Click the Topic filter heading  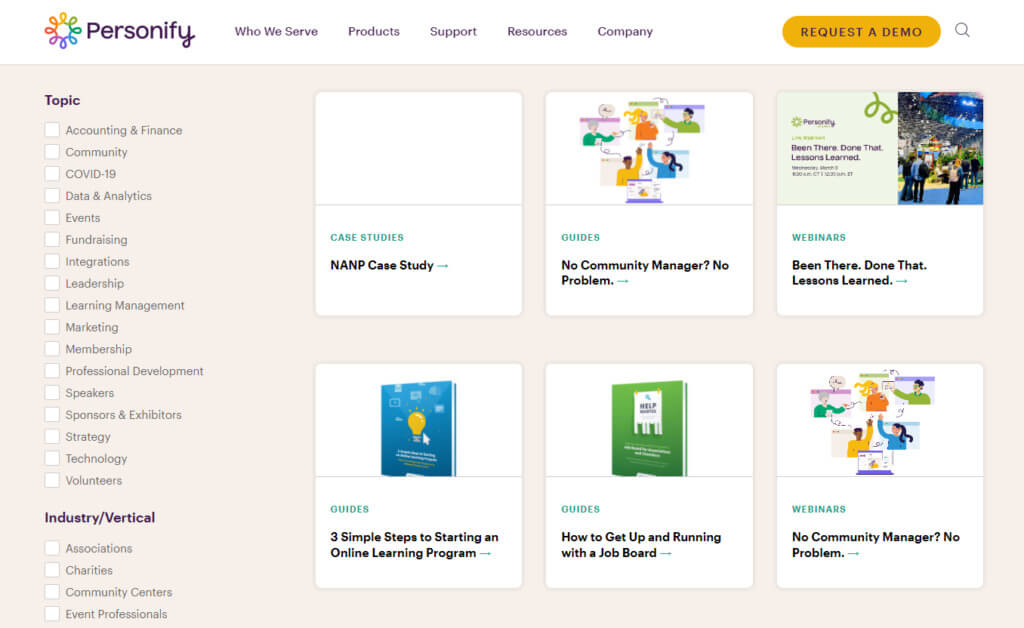point(62,101)
